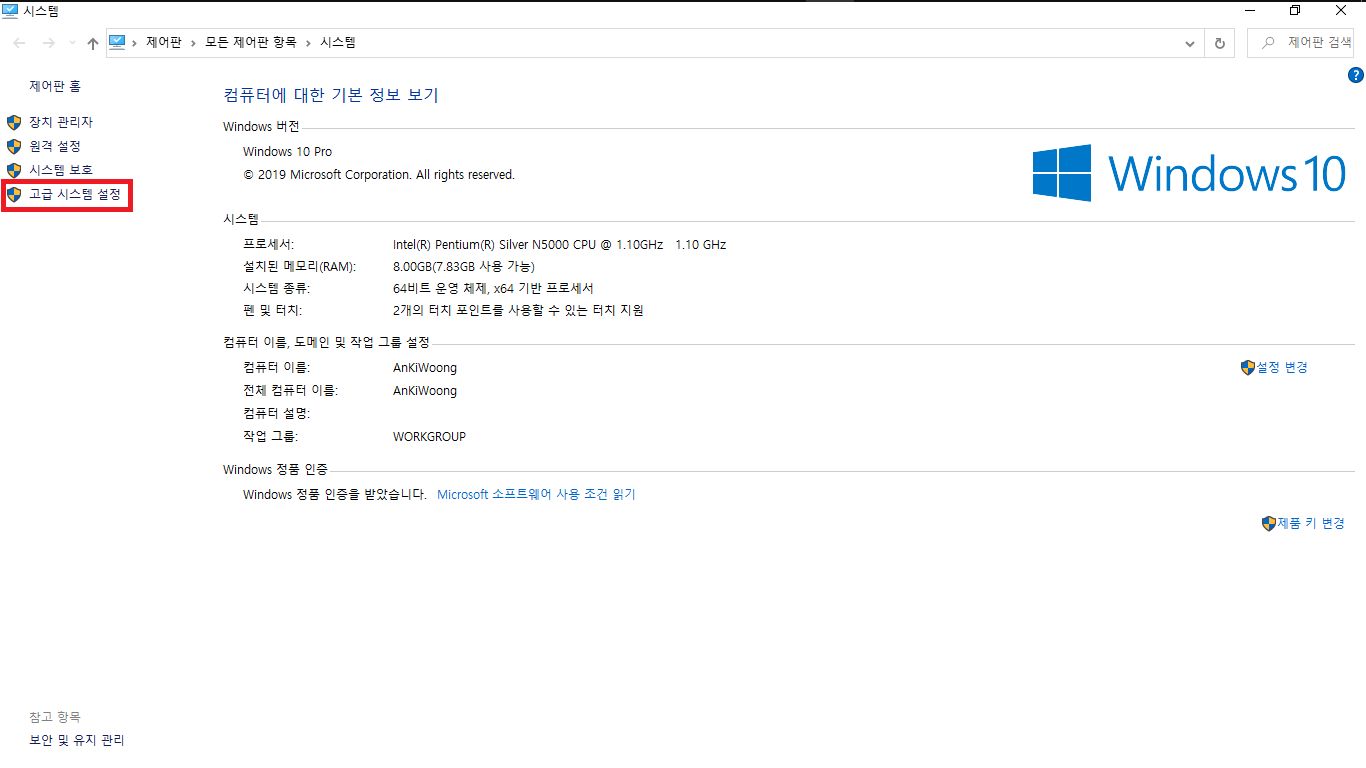Click shield icon beside 시스템 보호
Screen dimensions: 1366x768
pos(14,170)
